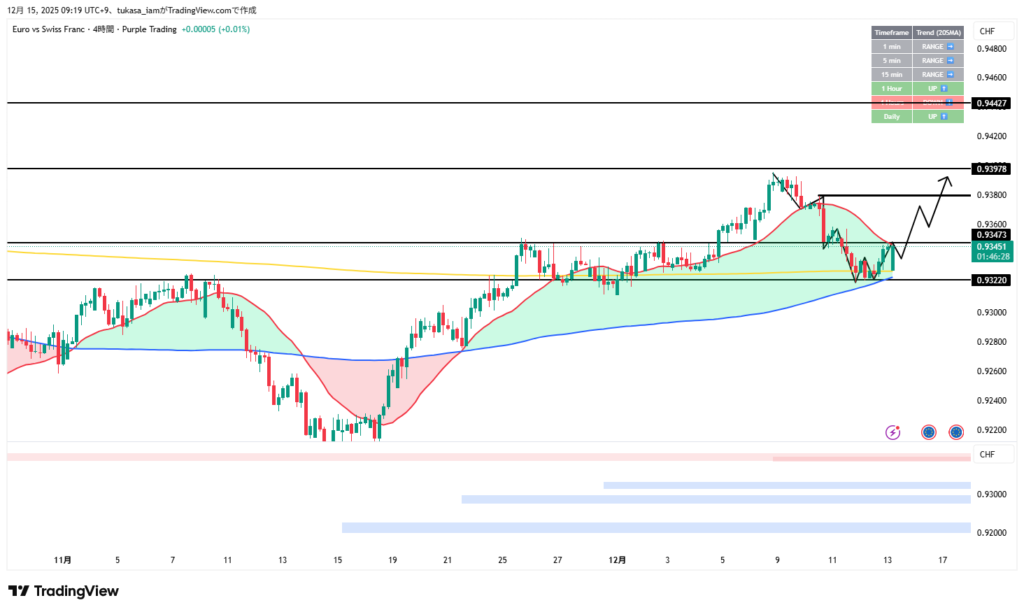Open the CHF currency selector at top right
The image size is (1024, 612).
(987, 31)
